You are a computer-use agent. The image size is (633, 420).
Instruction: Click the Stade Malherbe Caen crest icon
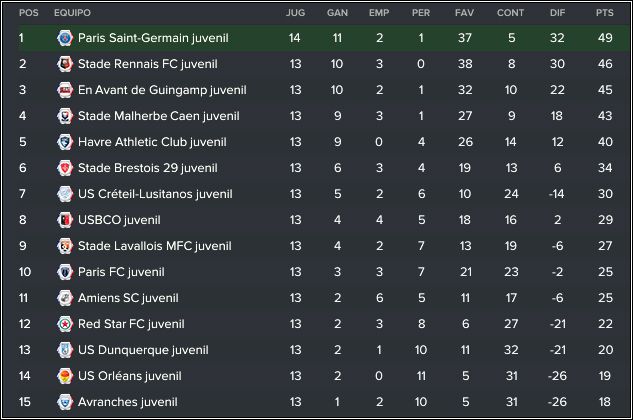pyautogui.click(x=65, y=116)
